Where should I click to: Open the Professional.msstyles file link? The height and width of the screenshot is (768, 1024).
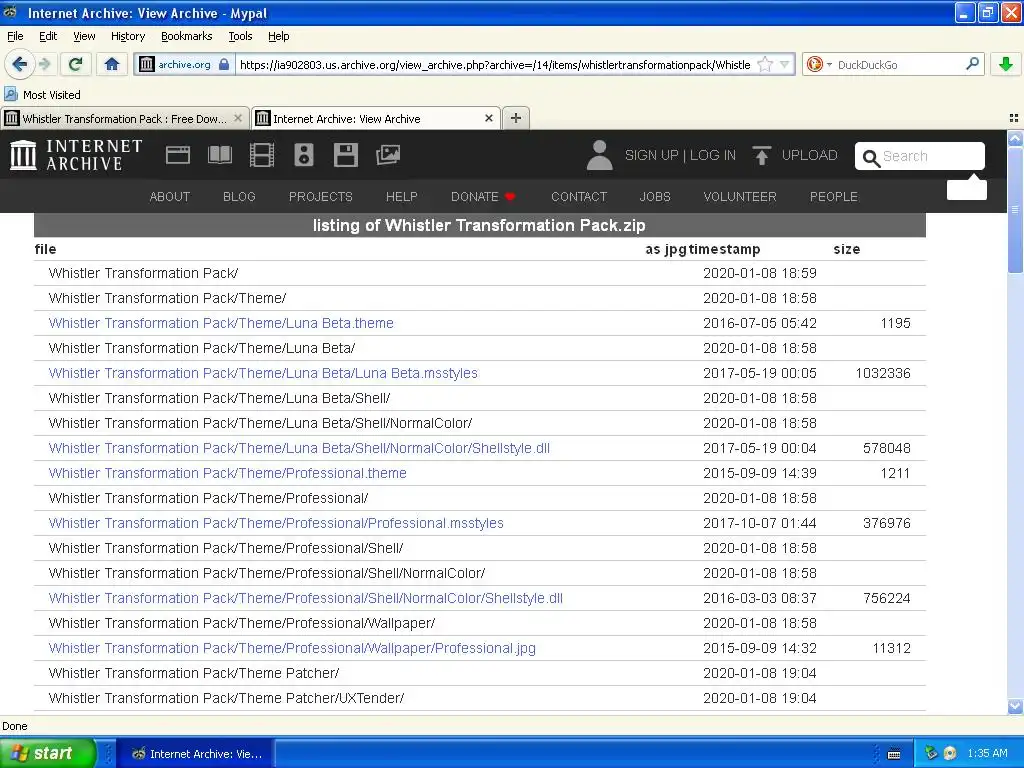(x=276, y=523)
